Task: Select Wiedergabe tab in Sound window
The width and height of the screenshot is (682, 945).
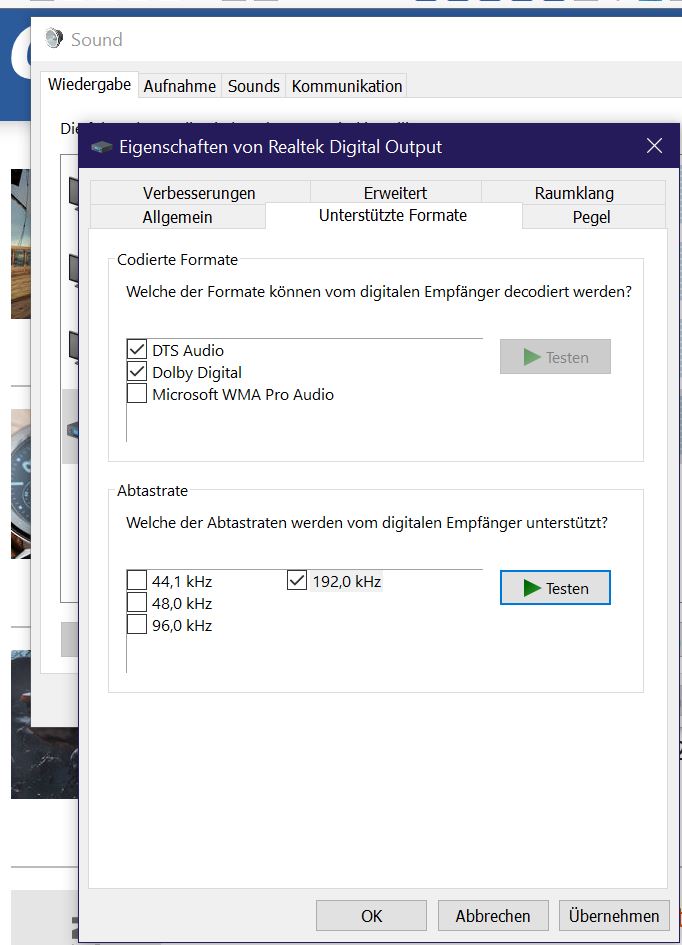Action: (x=89, y=84)
